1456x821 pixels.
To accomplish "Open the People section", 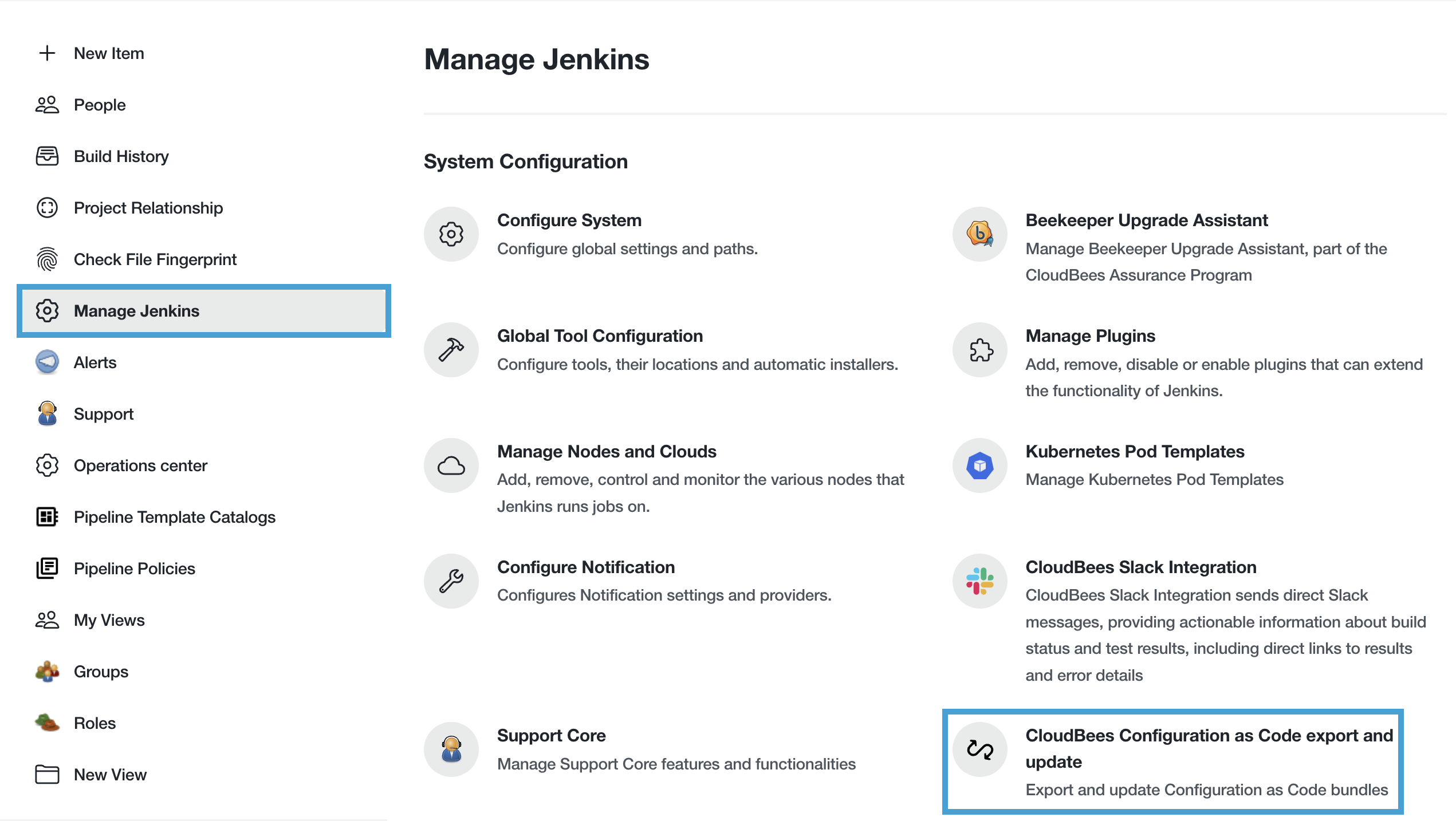I will (x=100, y=104).
